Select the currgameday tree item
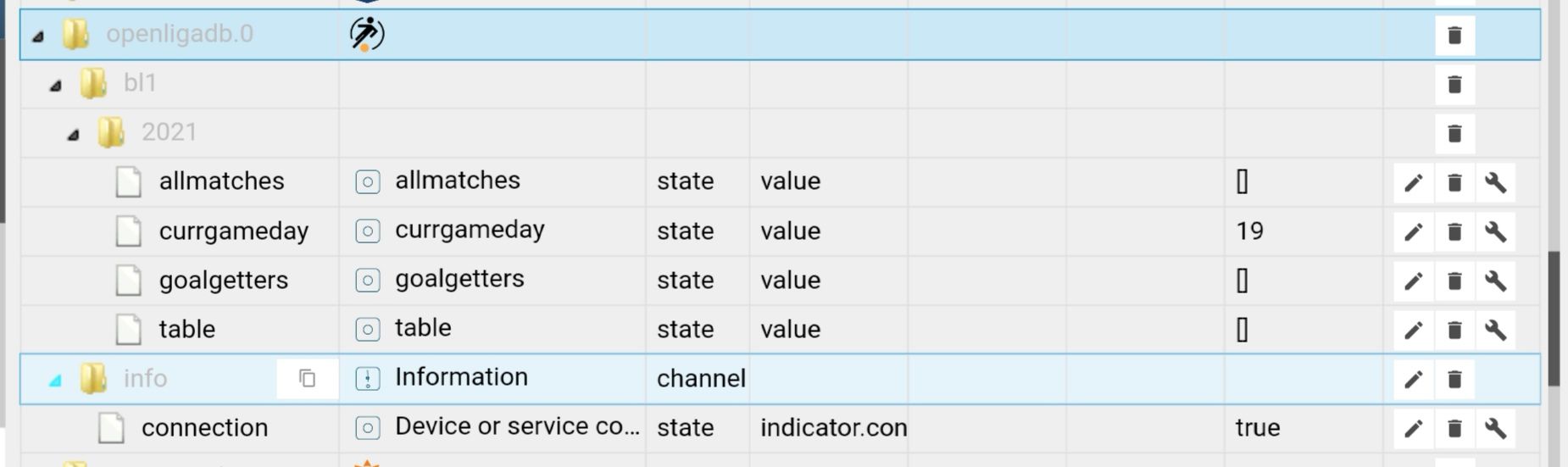 (233, 231)
